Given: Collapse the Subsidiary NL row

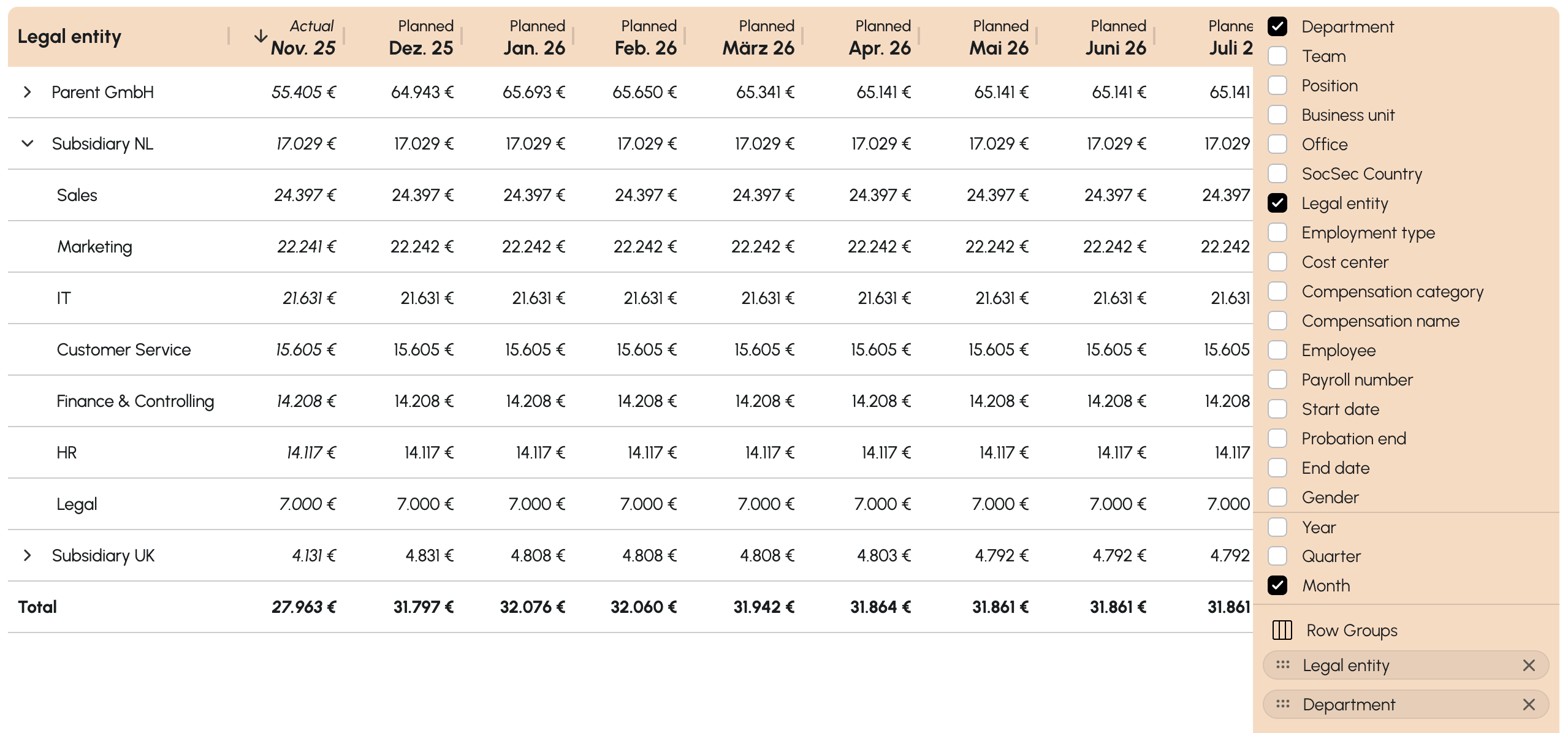Looking at the screenshot, I should click(x=27, y=143).
